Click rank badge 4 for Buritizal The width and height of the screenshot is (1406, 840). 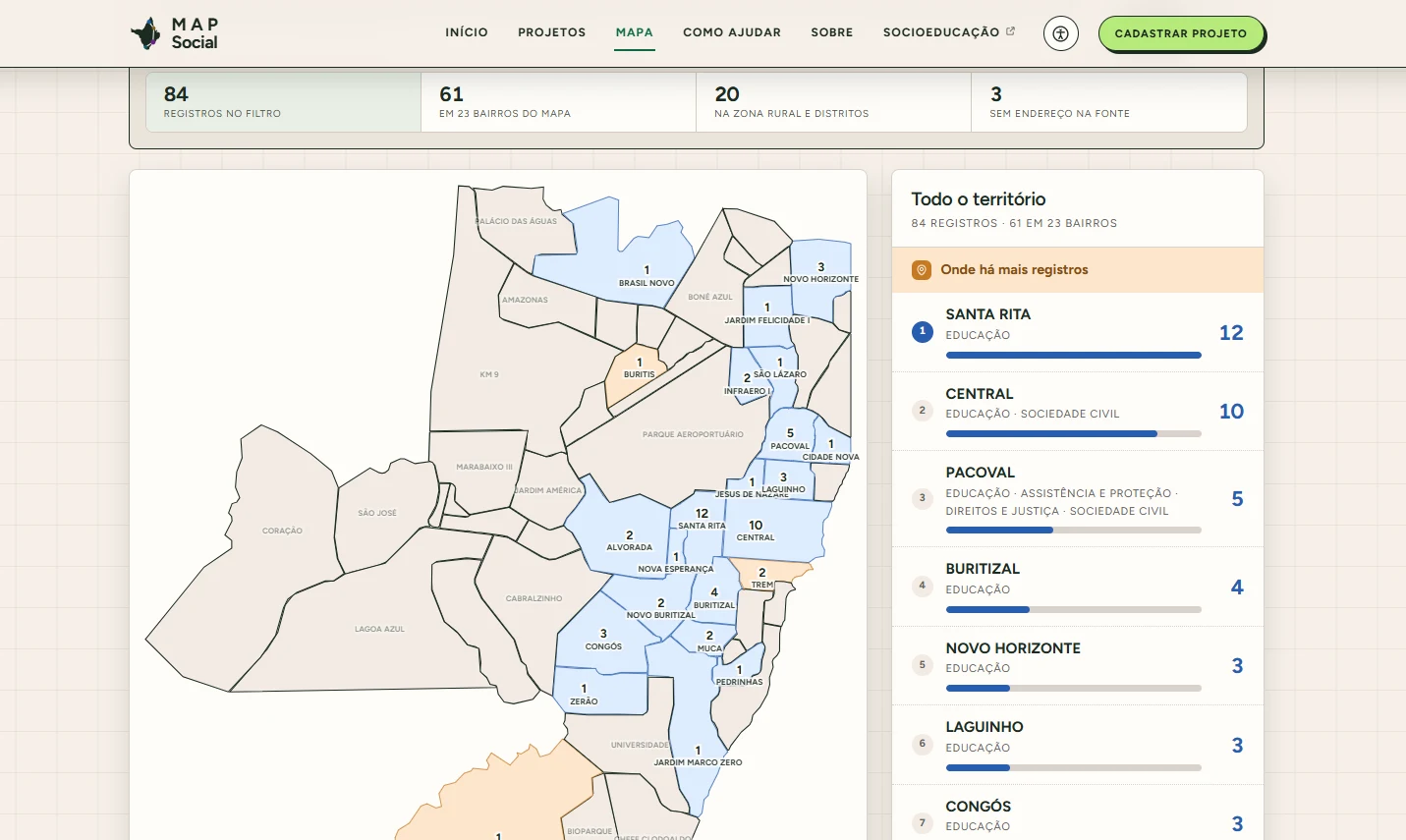[922, 586]
